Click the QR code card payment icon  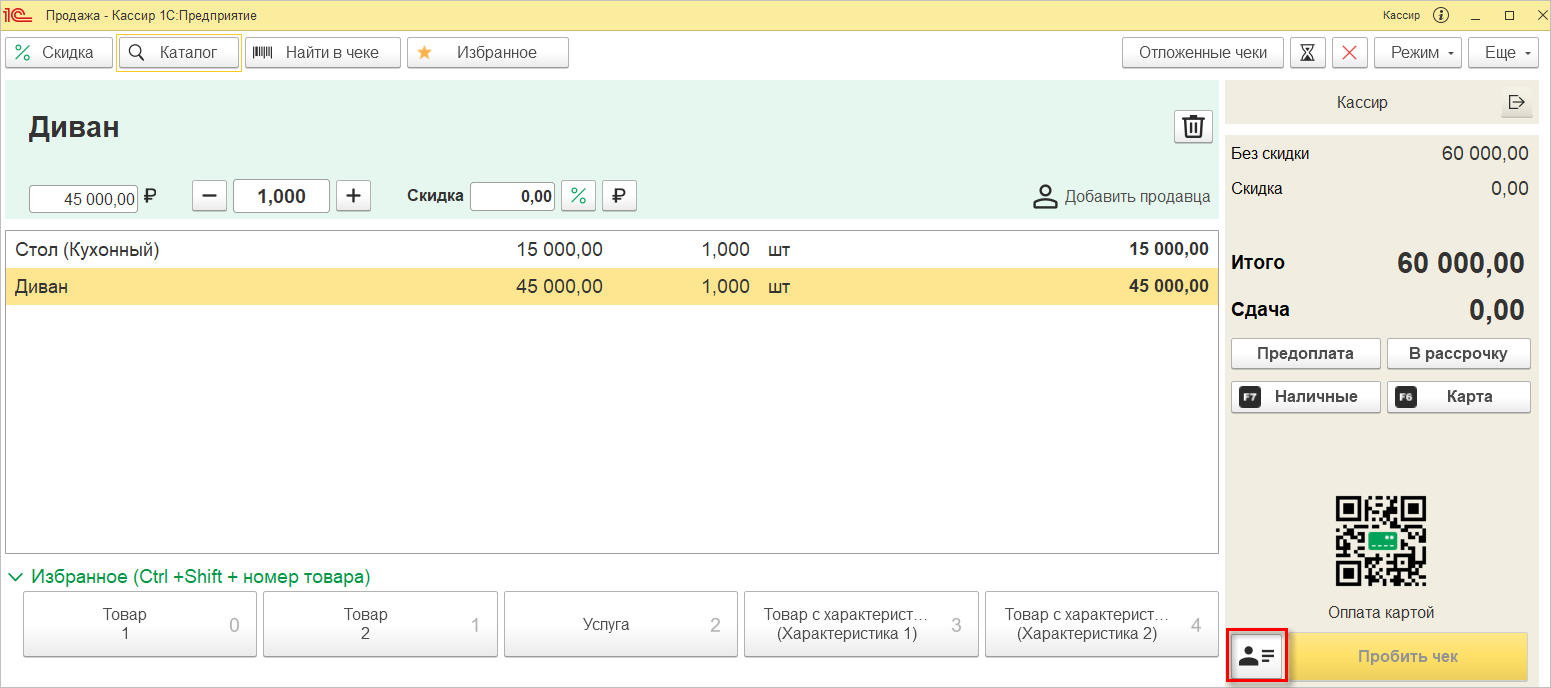point(1381,540)
